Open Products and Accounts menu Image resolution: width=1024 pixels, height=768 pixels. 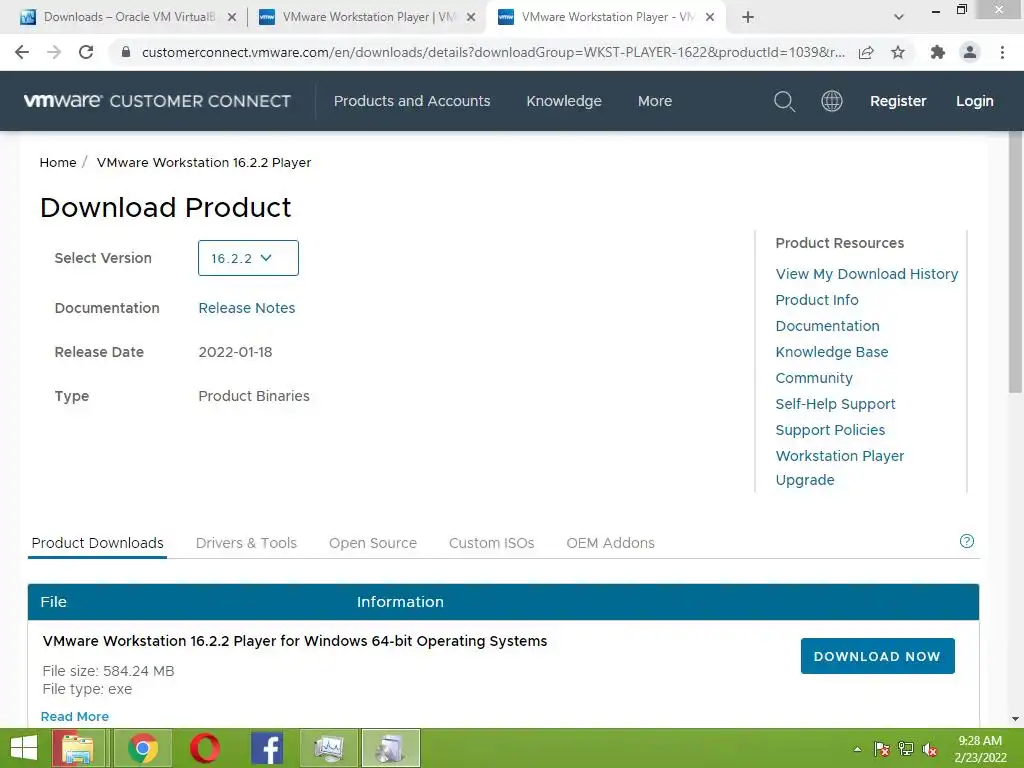(x=412, y=101)
